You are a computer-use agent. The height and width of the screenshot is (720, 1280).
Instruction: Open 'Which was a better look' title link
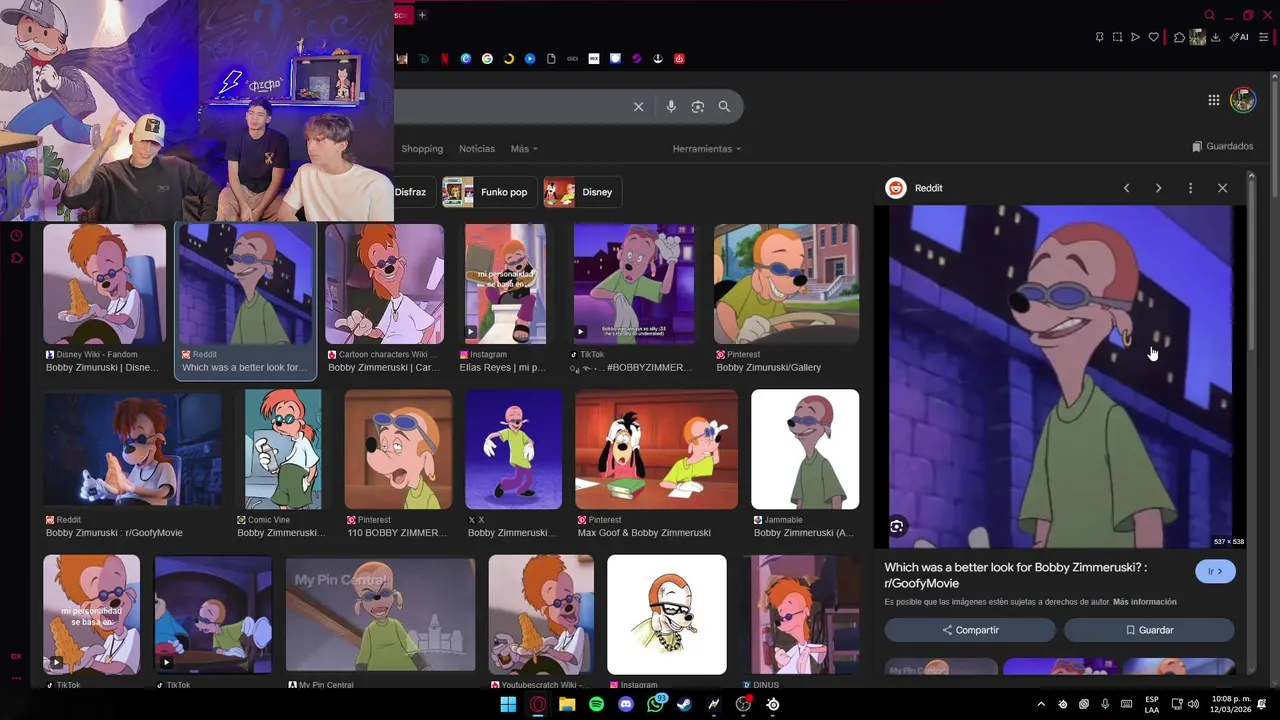pyautogui.click(x=1015, y=575)
